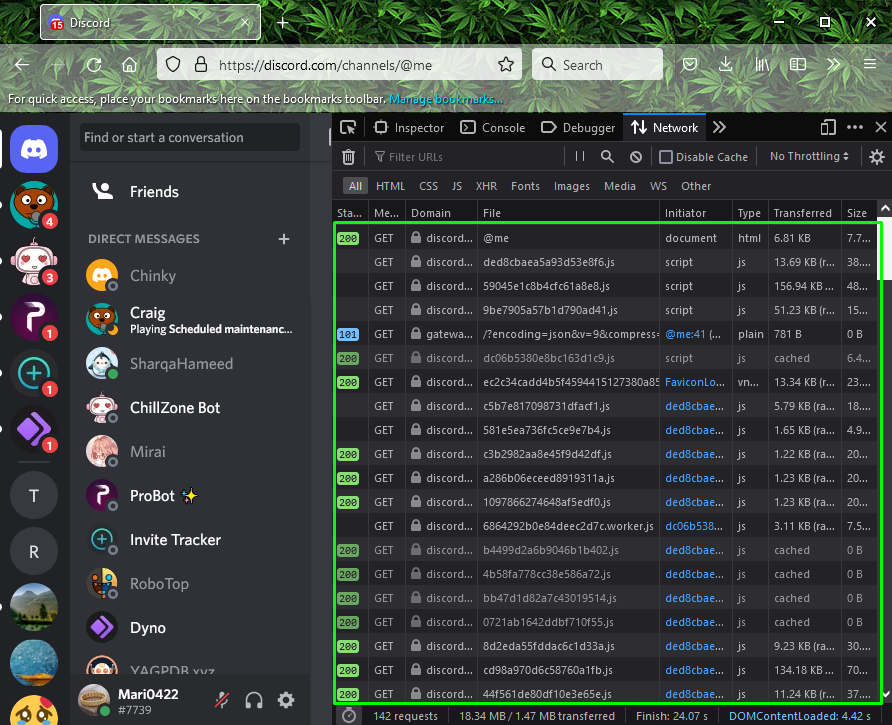Open Firefox downloads arrow icon
Image resolution: width=892 pixels, height=725 pixels.
(725, 64)
